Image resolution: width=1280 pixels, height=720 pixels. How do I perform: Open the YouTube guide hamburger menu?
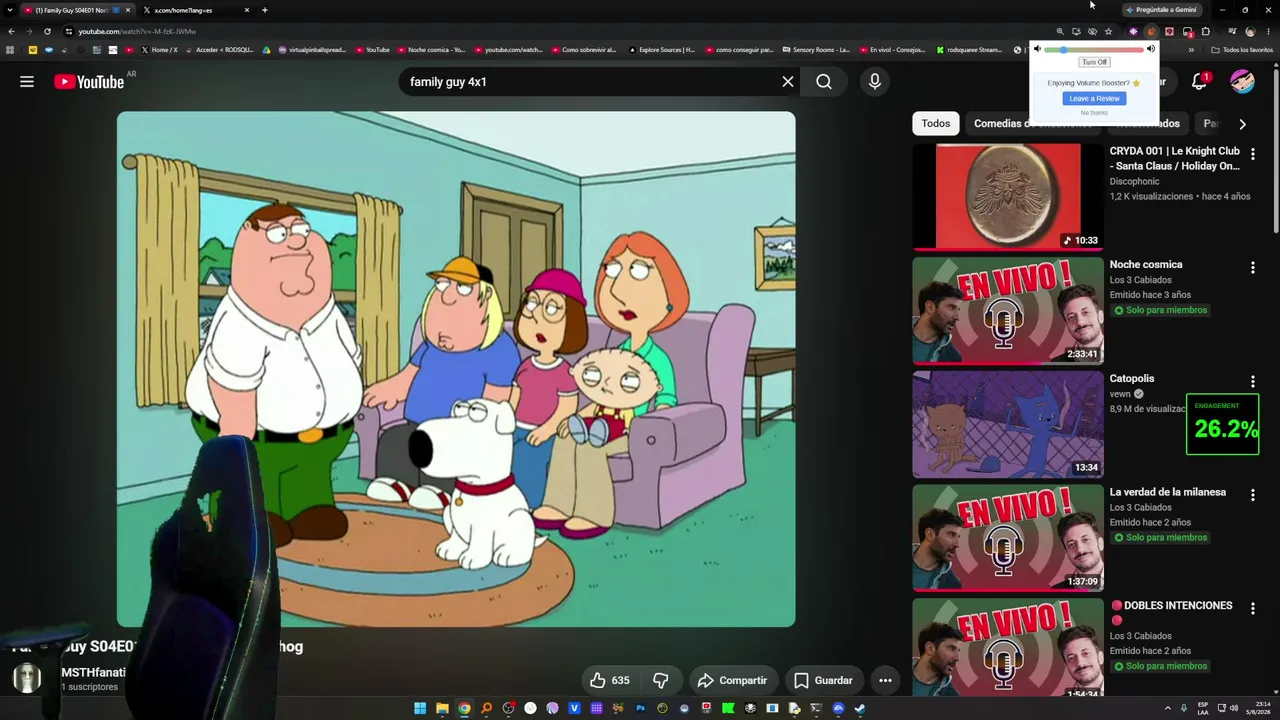(27, 82)
